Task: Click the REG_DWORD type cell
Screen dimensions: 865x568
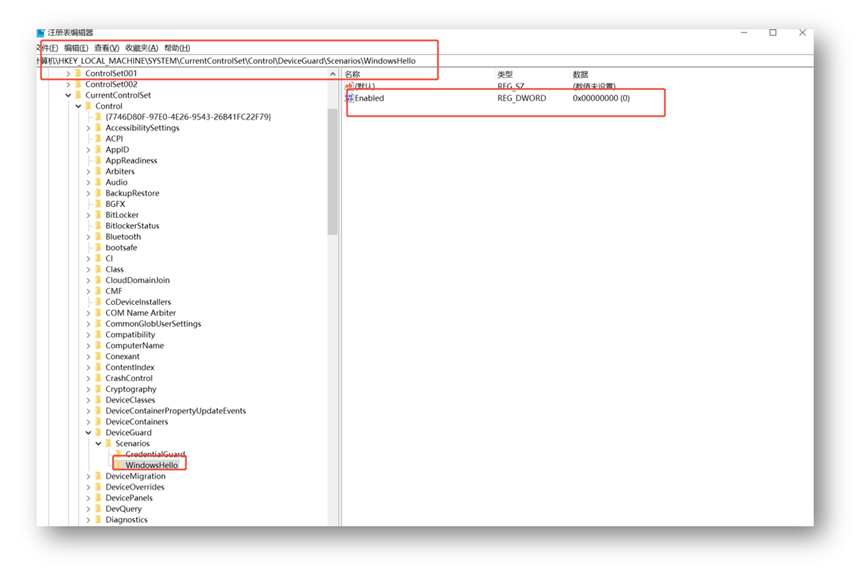Action: pyautogui.click(x=522, y=98)
